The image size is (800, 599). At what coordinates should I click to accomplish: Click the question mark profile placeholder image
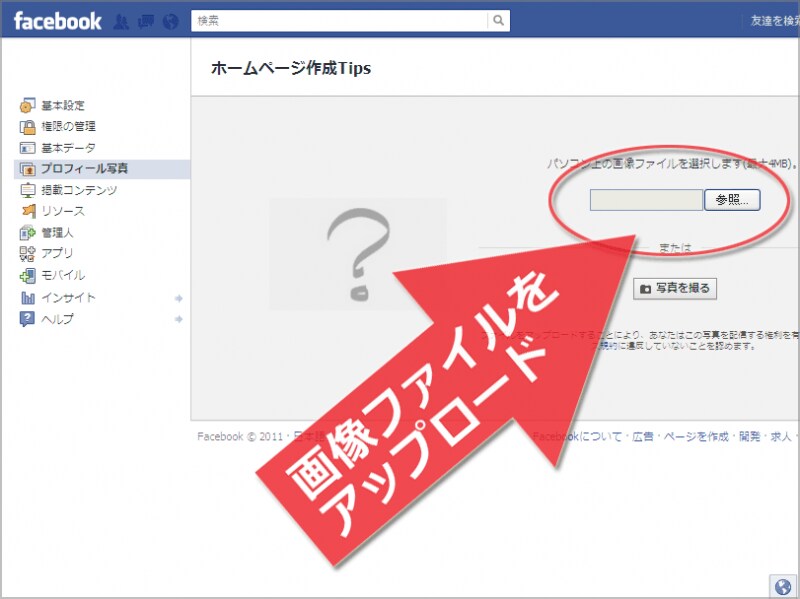click(x=358, y=254)
